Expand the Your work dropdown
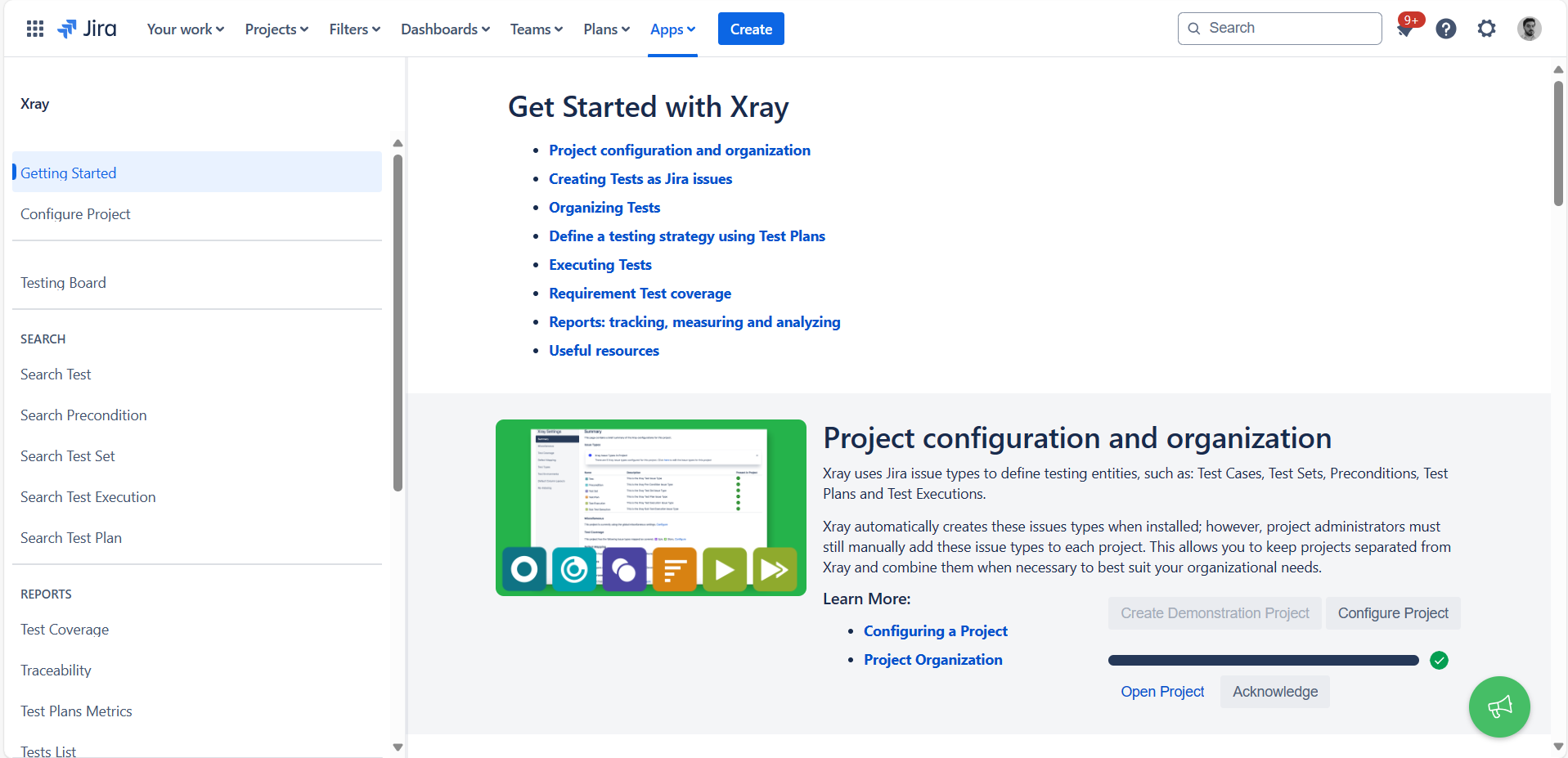The image size is (1568, 758). tap(186, 29)
